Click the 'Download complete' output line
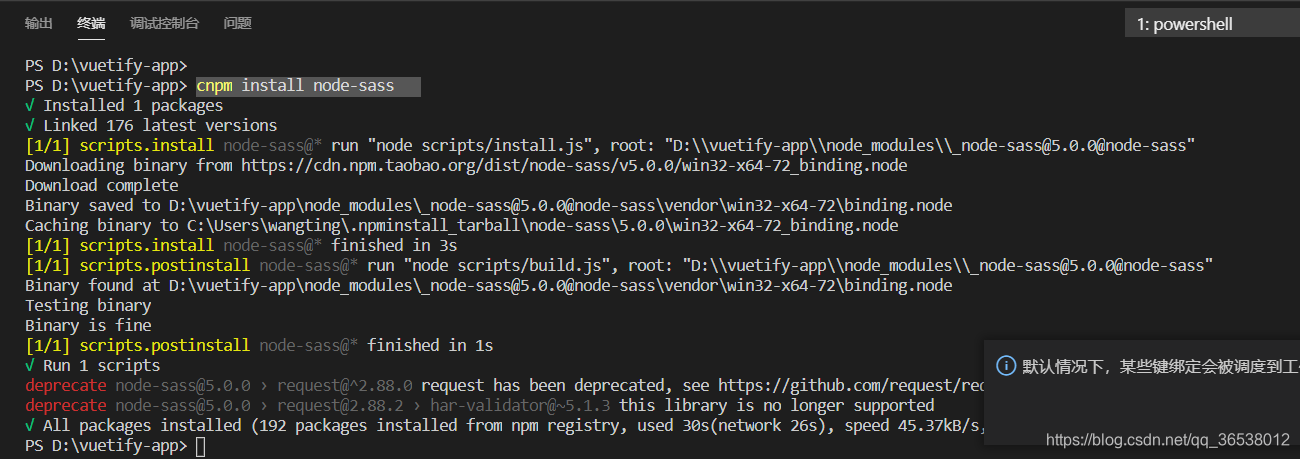1300x459 pixels. tap(101, 185)
